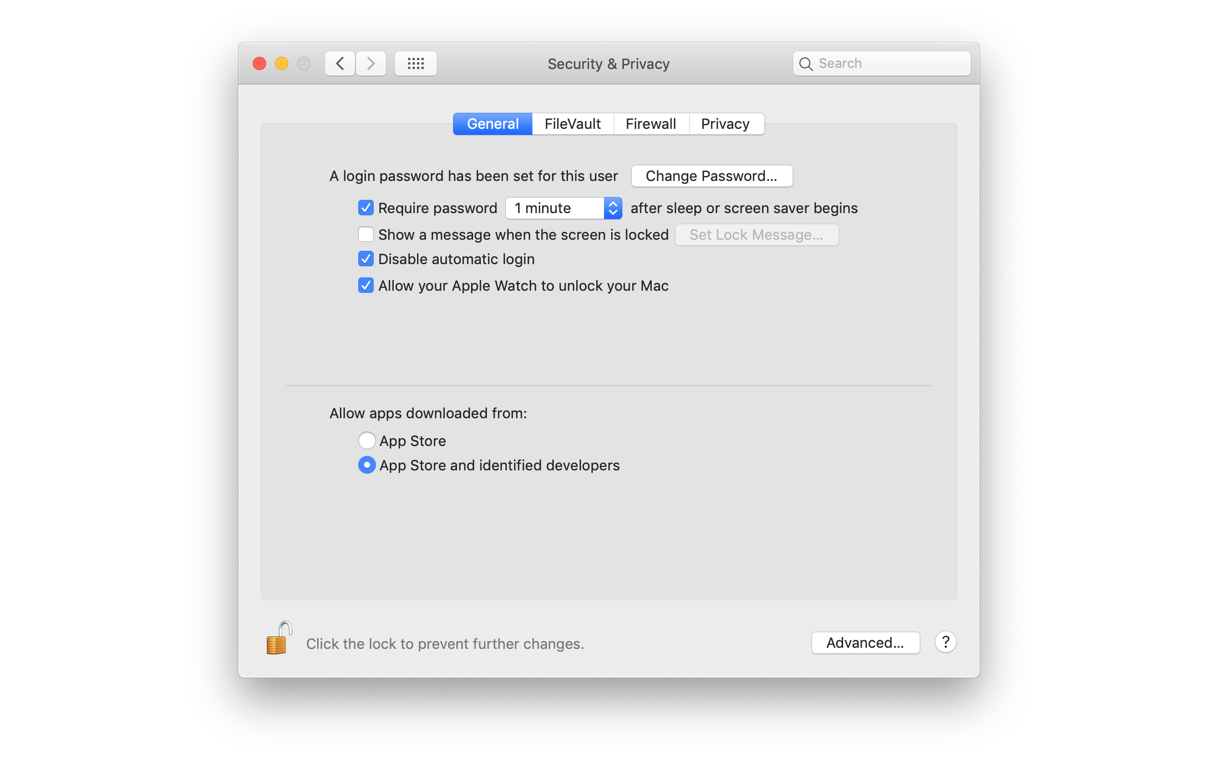Enable Show a message when screen is locked

(x=366, y=234)
